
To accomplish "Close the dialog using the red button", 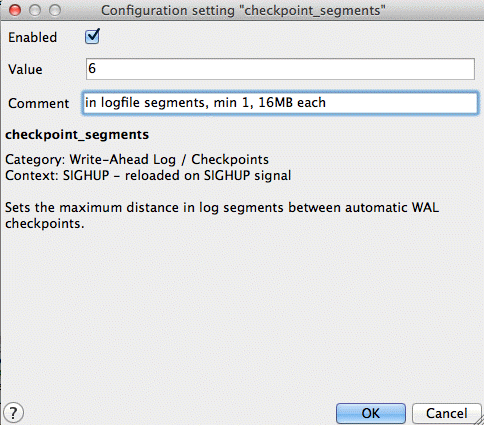I will click(x=15, y=10).
